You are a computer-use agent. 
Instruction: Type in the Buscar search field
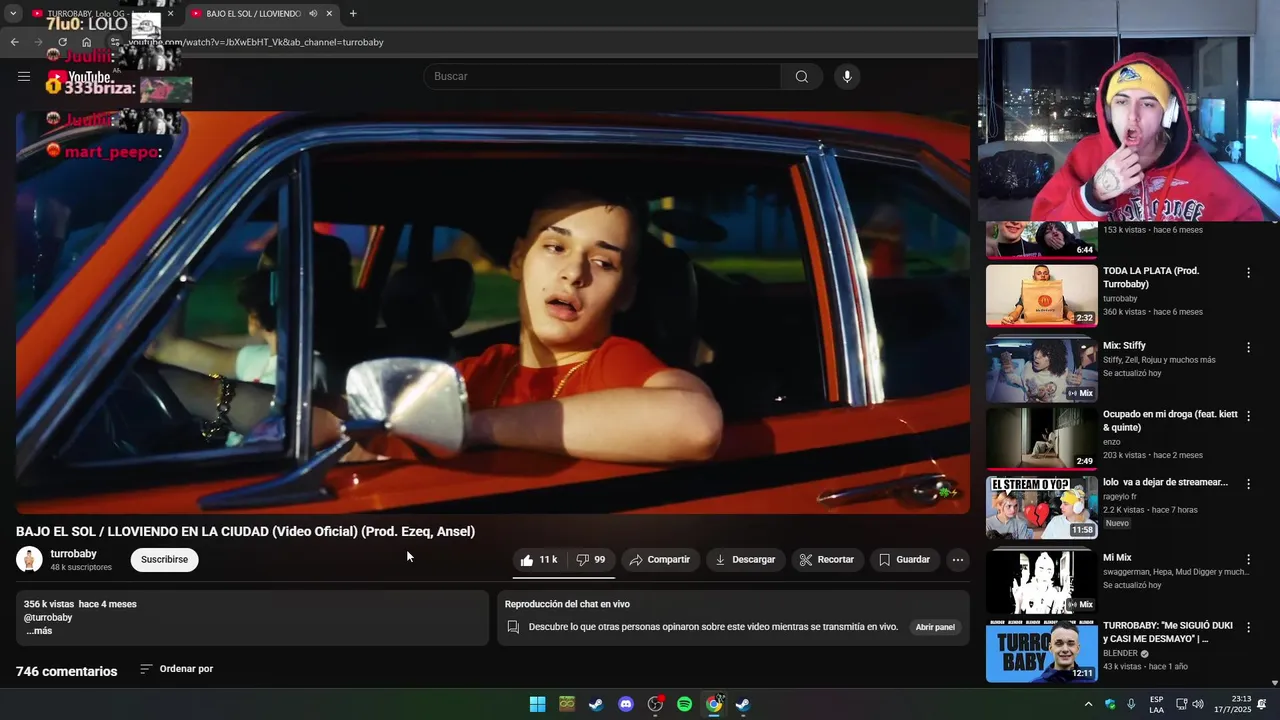coord(602,77)
